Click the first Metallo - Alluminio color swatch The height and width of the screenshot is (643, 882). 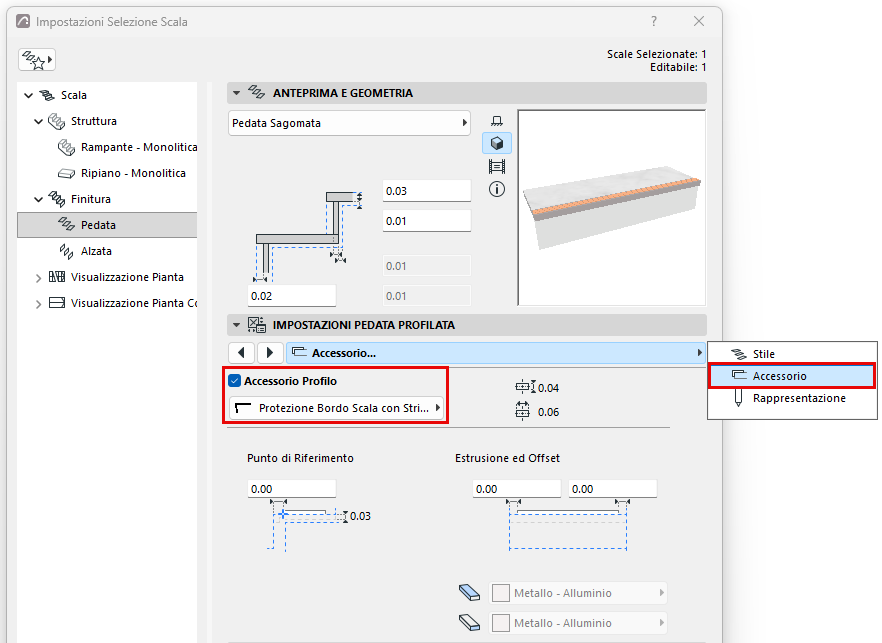(501, 592)
